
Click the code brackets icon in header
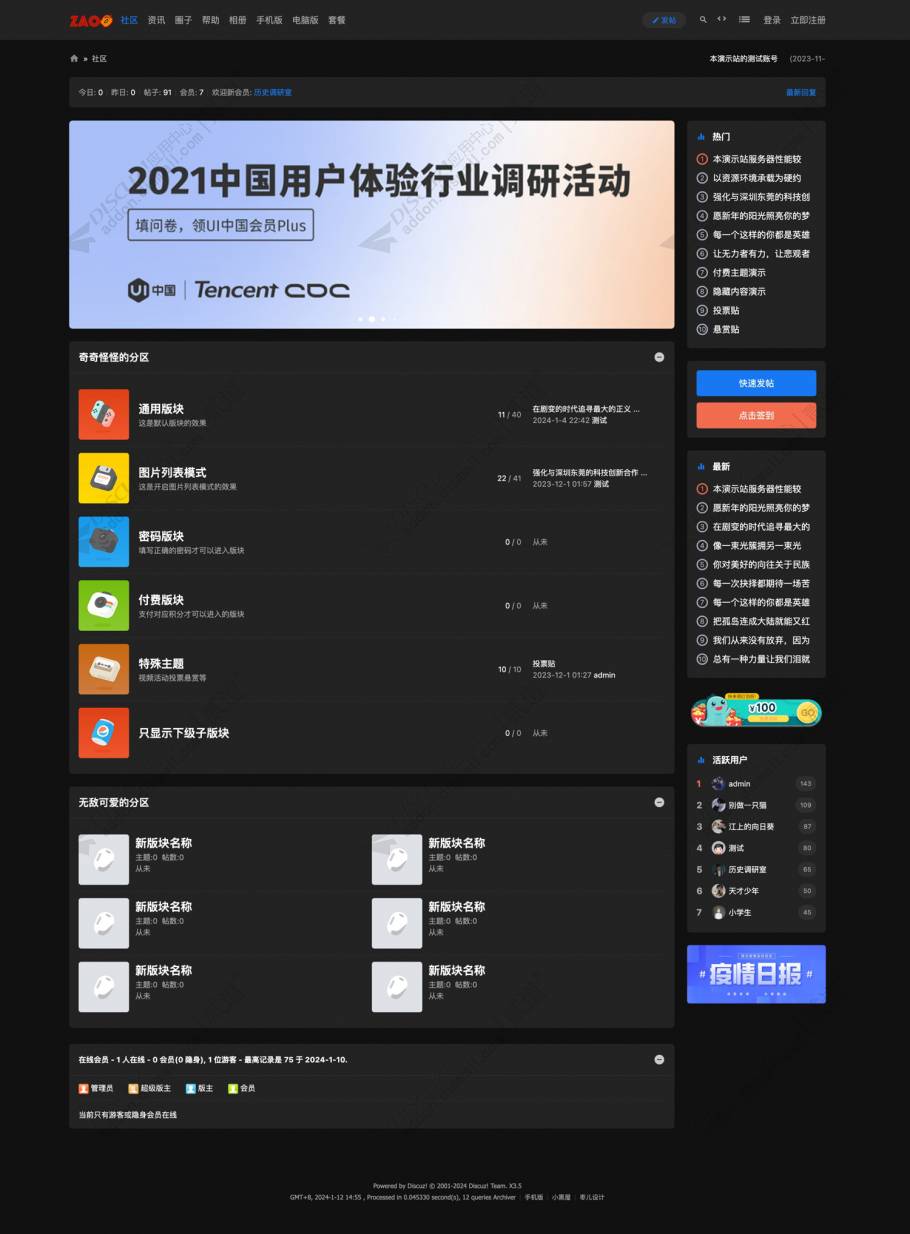click(722, 19)
